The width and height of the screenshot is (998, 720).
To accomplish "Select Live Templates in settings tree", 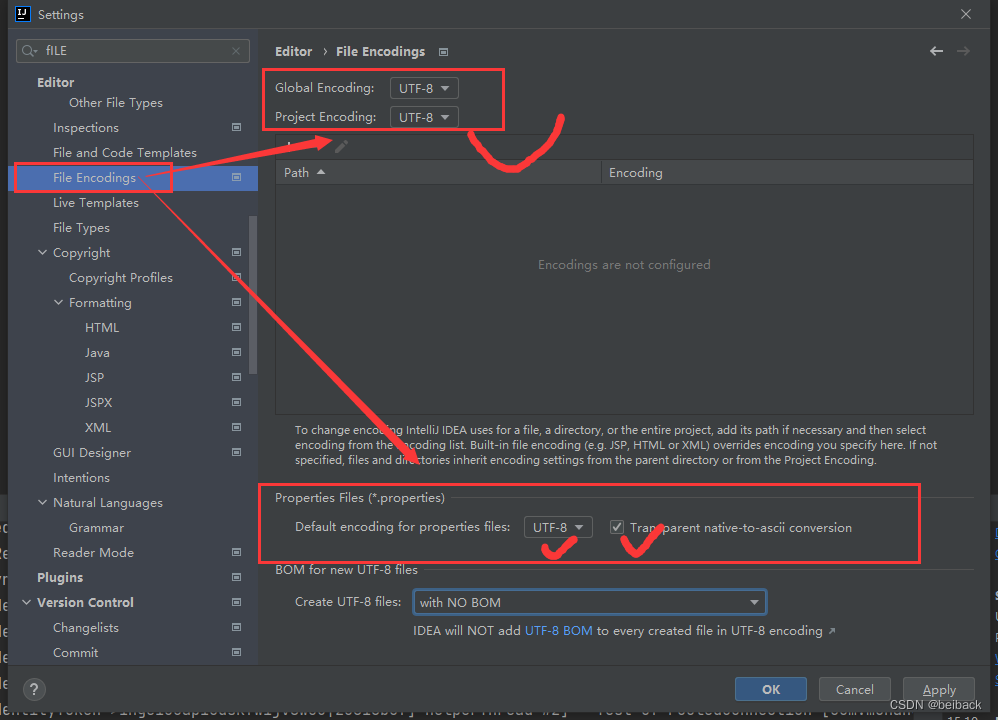I will (x=95, y=202).
